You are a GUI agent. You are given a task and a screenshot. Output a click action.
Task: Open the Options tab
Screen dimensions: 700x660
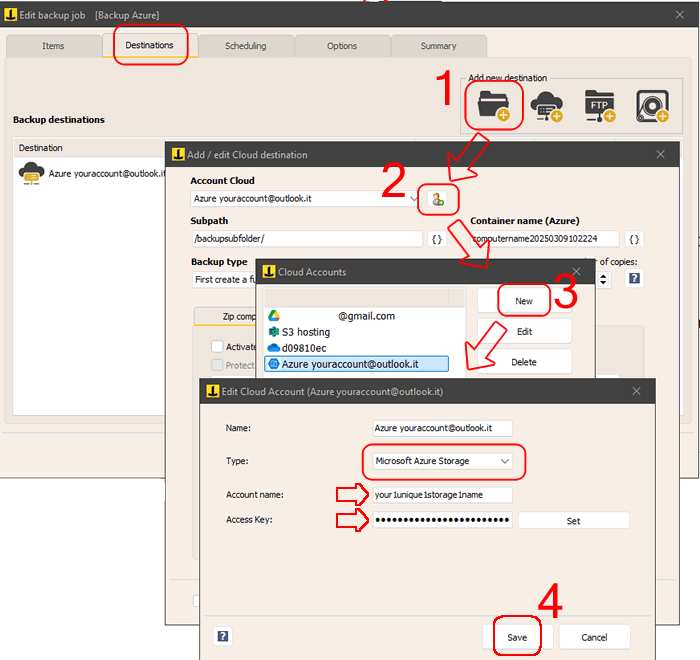click(x=342, y=46)
